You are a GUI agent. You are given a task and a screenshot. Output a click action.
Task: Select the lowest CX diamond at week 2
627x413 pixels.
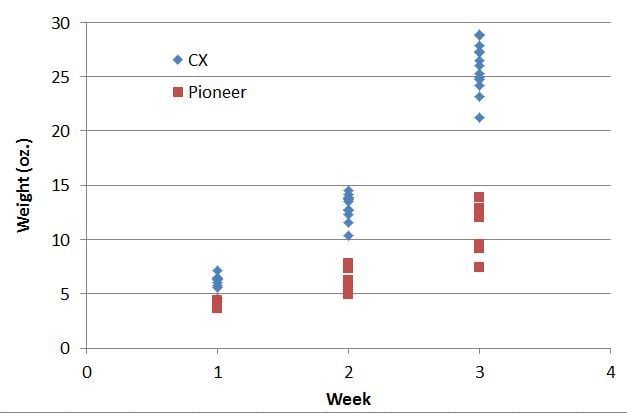point(348,236)
